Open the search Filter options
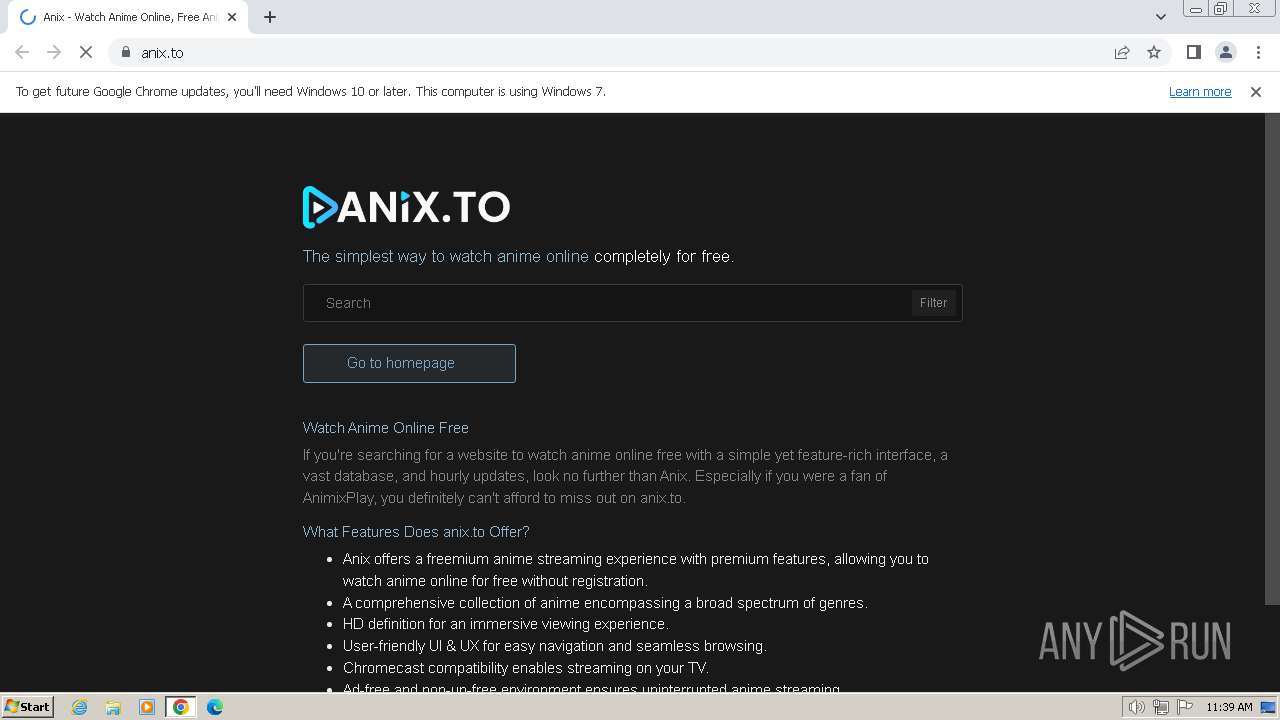This screenshot has width=1280, height=720. pyautogui.click(x=934, y=303)
